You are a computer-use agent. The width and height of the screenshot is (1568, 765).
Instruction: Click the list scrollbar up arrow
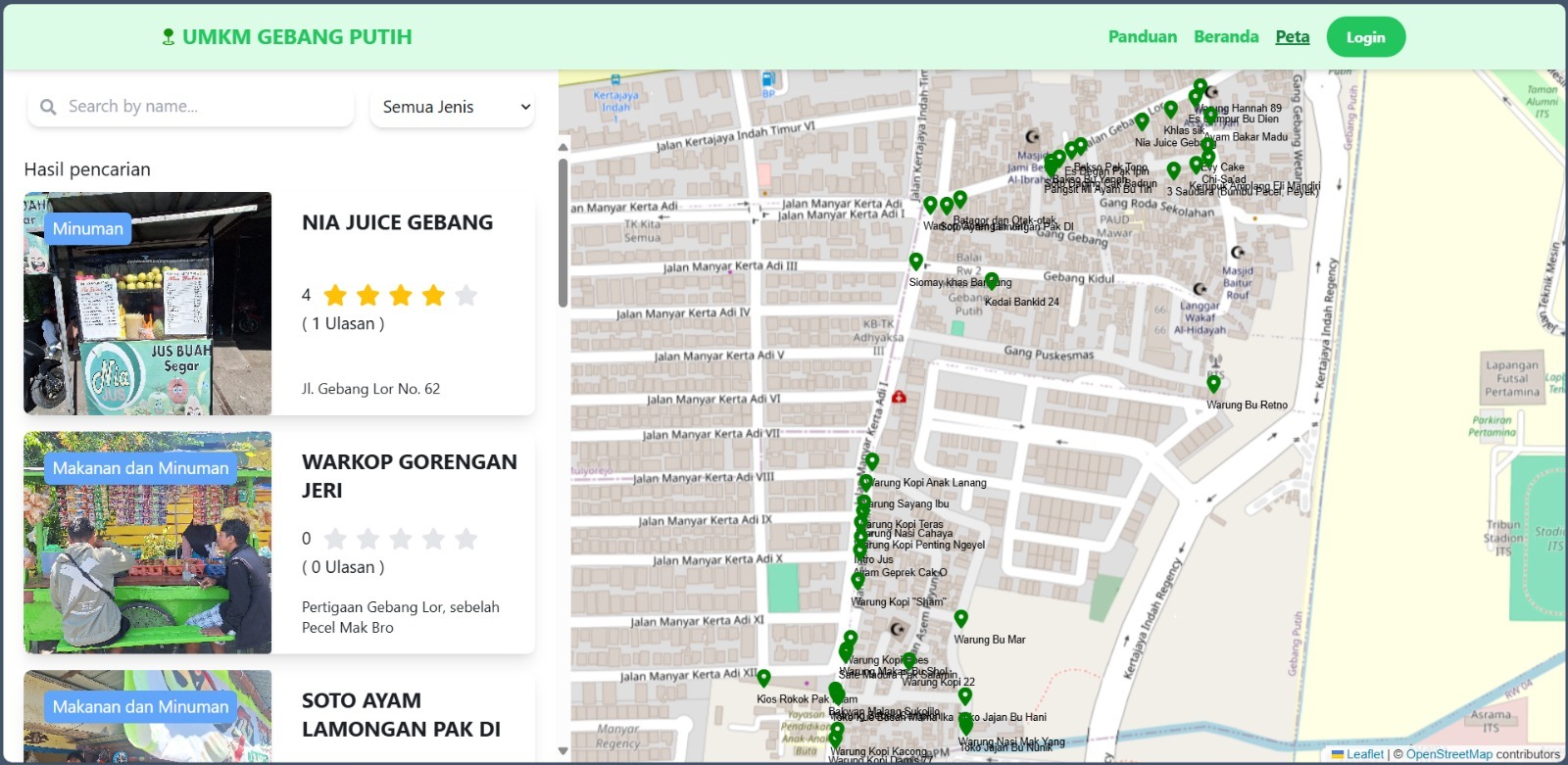tap(563, 148)
